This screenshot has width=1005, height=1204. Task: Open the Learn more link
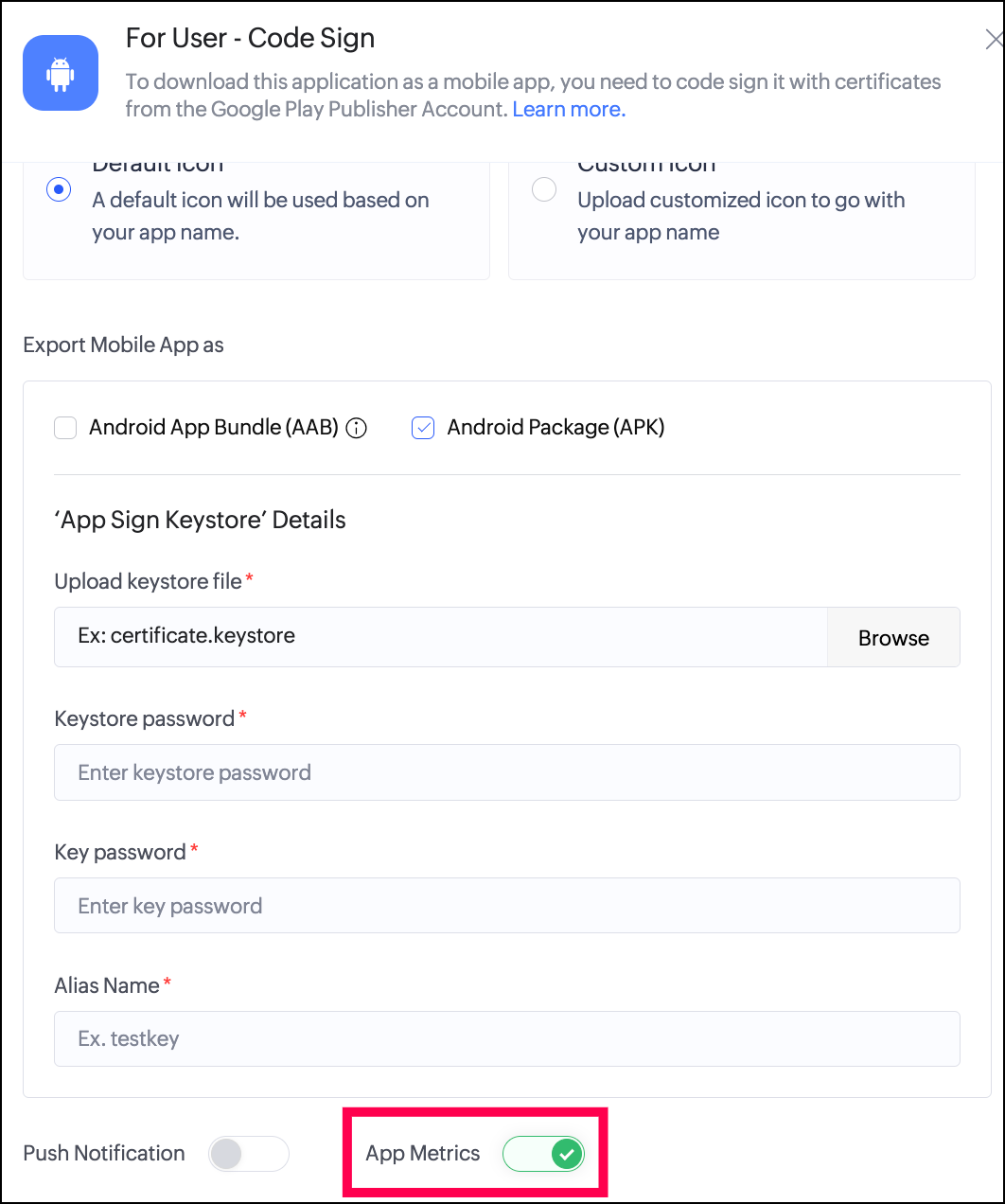(x=569, y=109)
